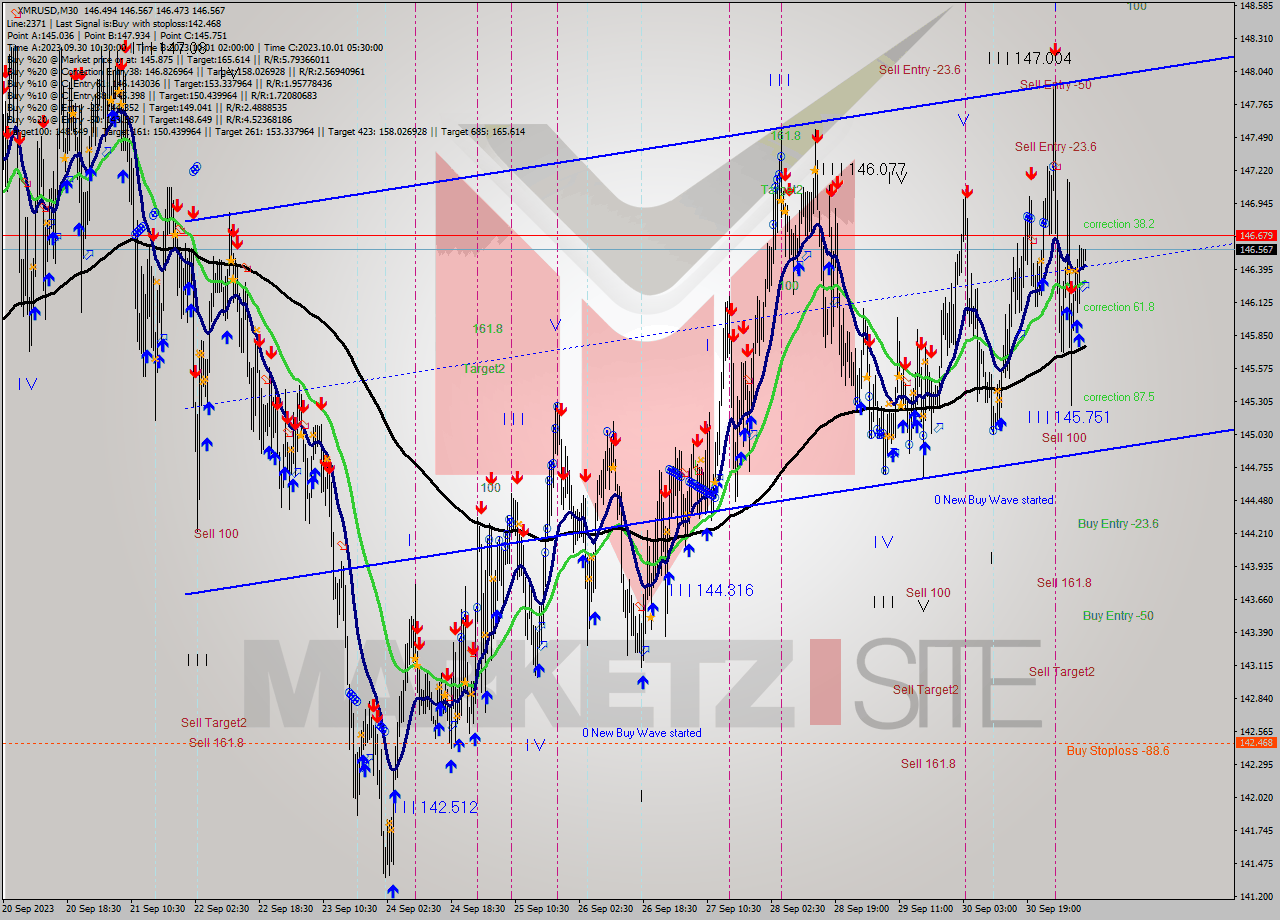Click the 143.935 price axis value
Image resolution: width=1280 pixels, height=920 pixels.
pyautogui.click(x=1256, y=566)
